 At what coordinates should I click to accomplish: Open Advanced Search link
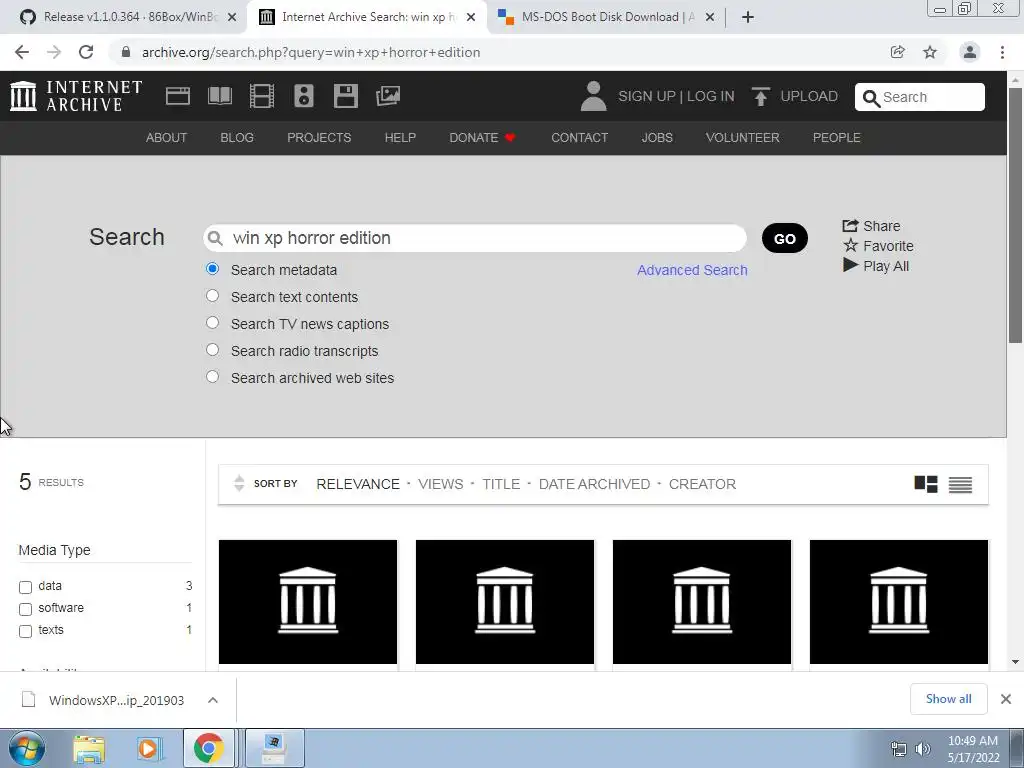click(692, 270)
